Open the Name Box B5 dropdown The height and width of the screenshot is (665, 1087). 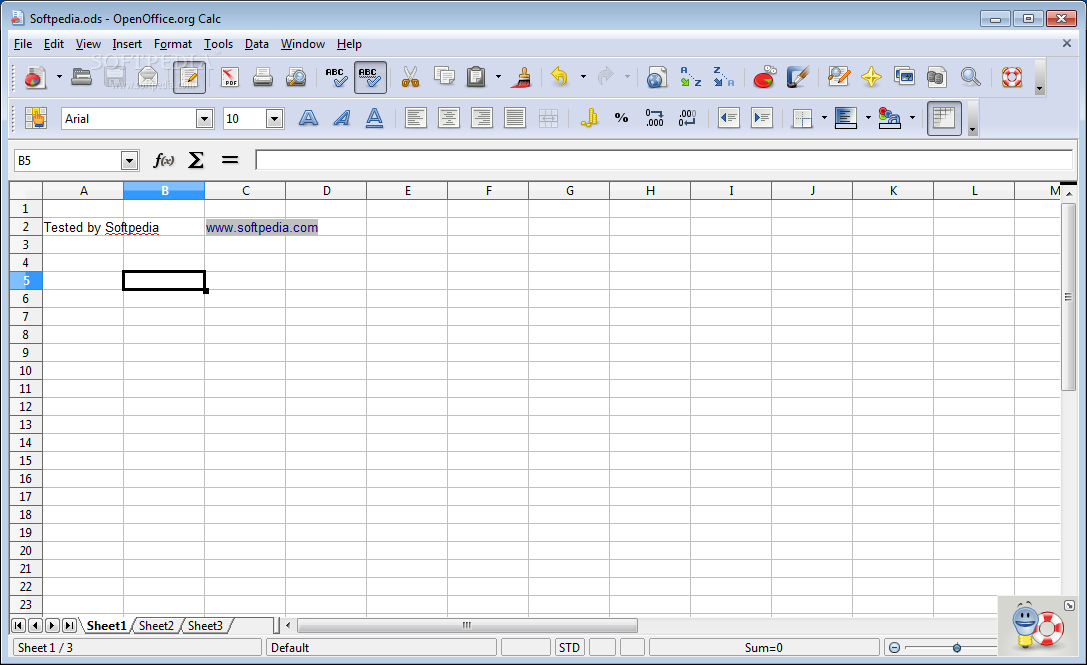coord(129,161)
